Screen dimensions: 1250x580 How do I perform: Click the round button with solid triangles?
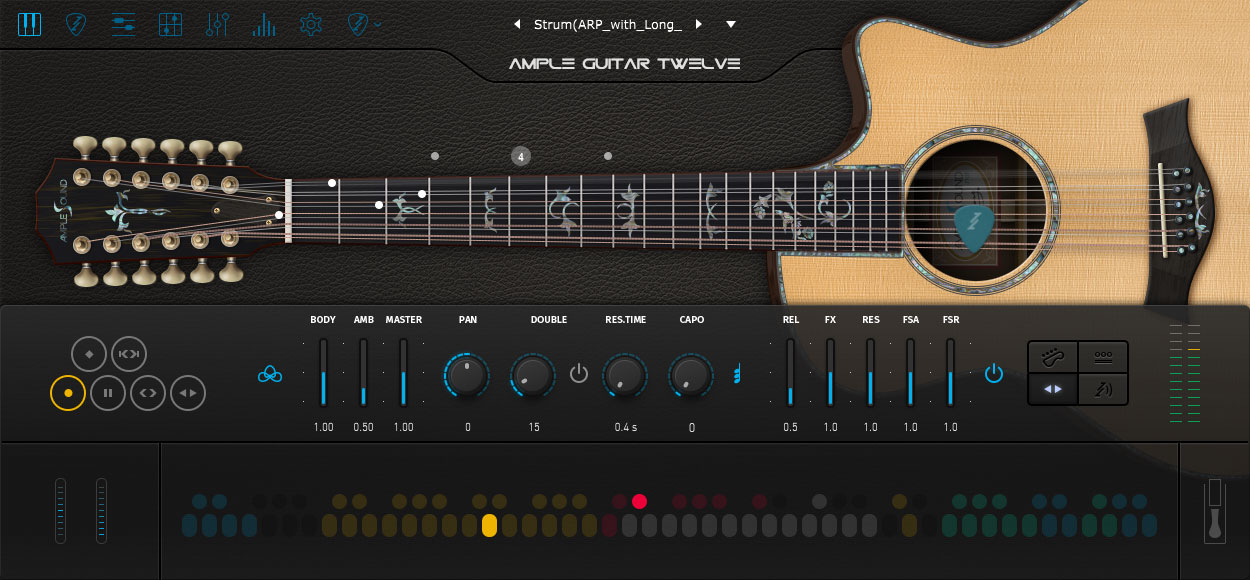pos(188,393)
